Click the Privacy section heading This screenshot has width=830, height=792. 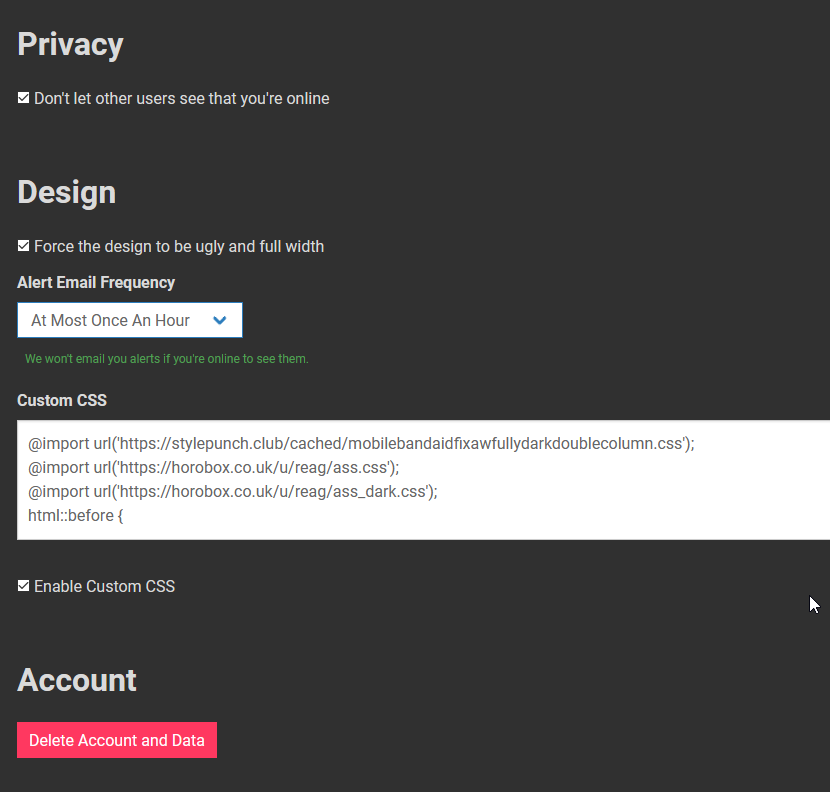point(70,45)
